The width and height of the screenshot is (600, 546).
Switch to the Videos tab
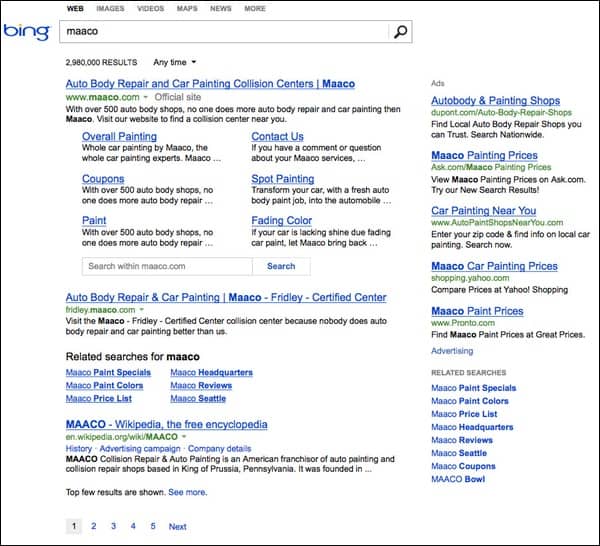150,8
